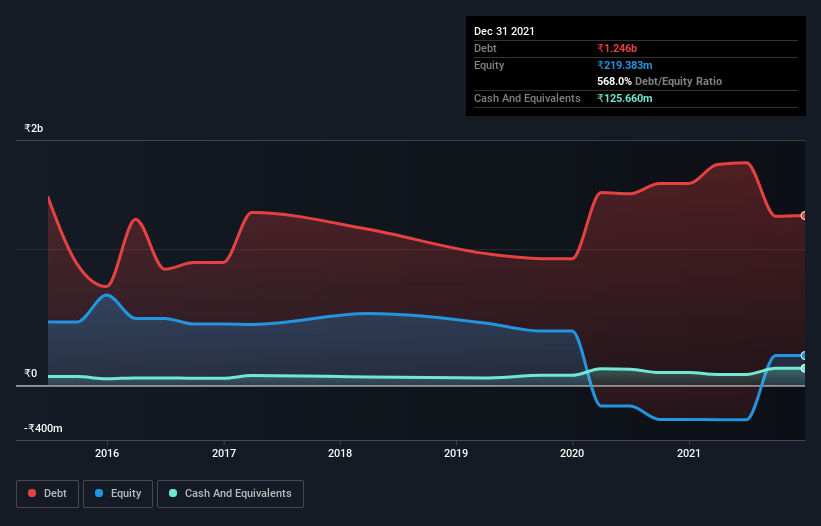
Task: Click the 568.0% Debt/Equity Ratio text
Action: [659, 81]
